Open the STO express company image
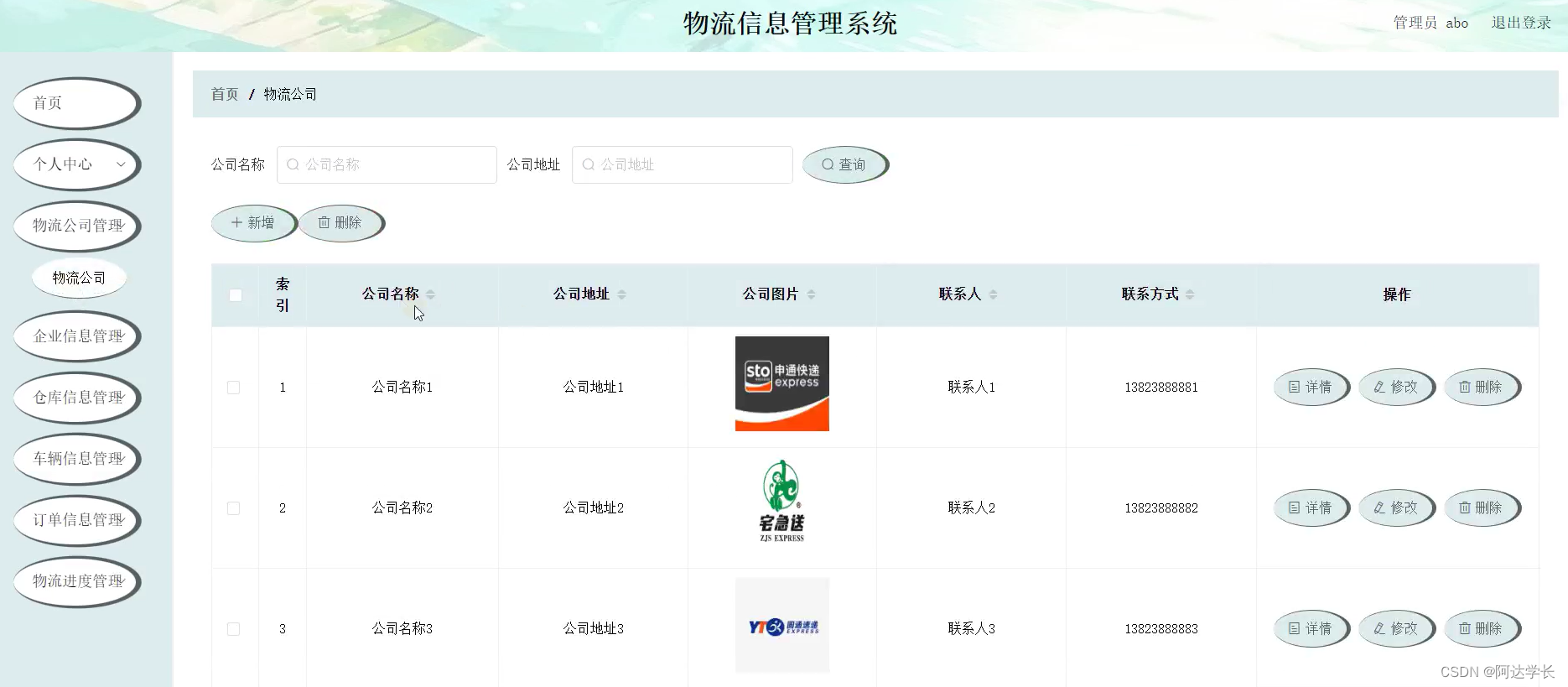Screen dimensions: 1568x687 click(782, 384)
